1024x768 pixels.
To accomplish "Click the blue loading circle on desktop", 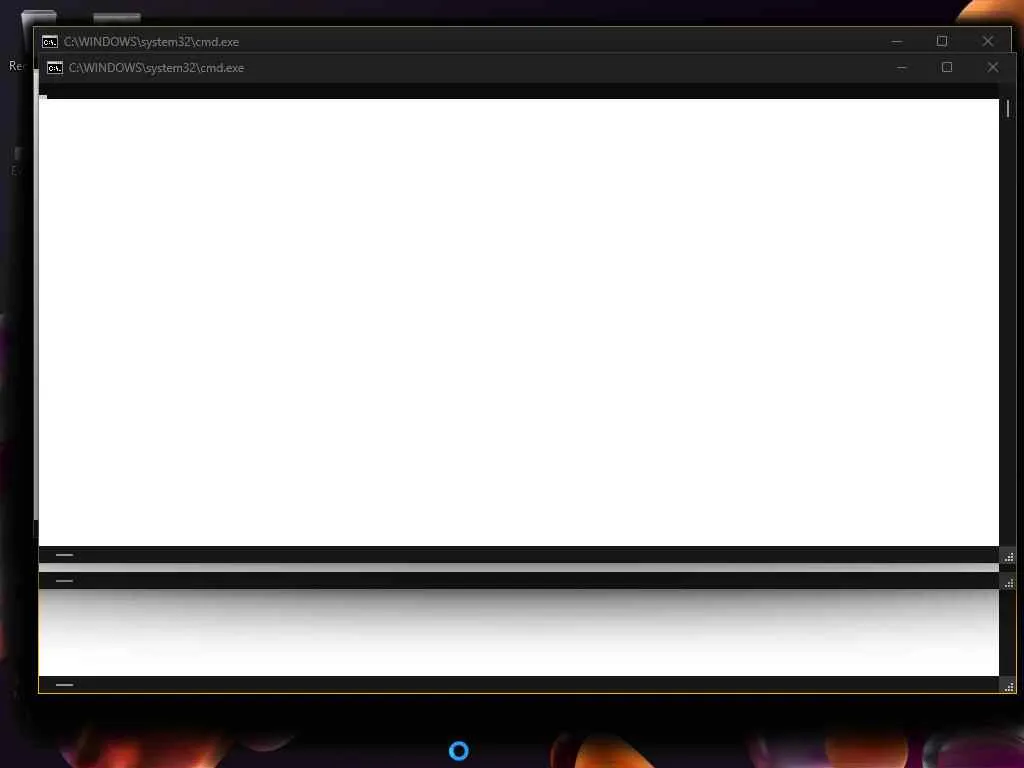I will tap(458, 751).
